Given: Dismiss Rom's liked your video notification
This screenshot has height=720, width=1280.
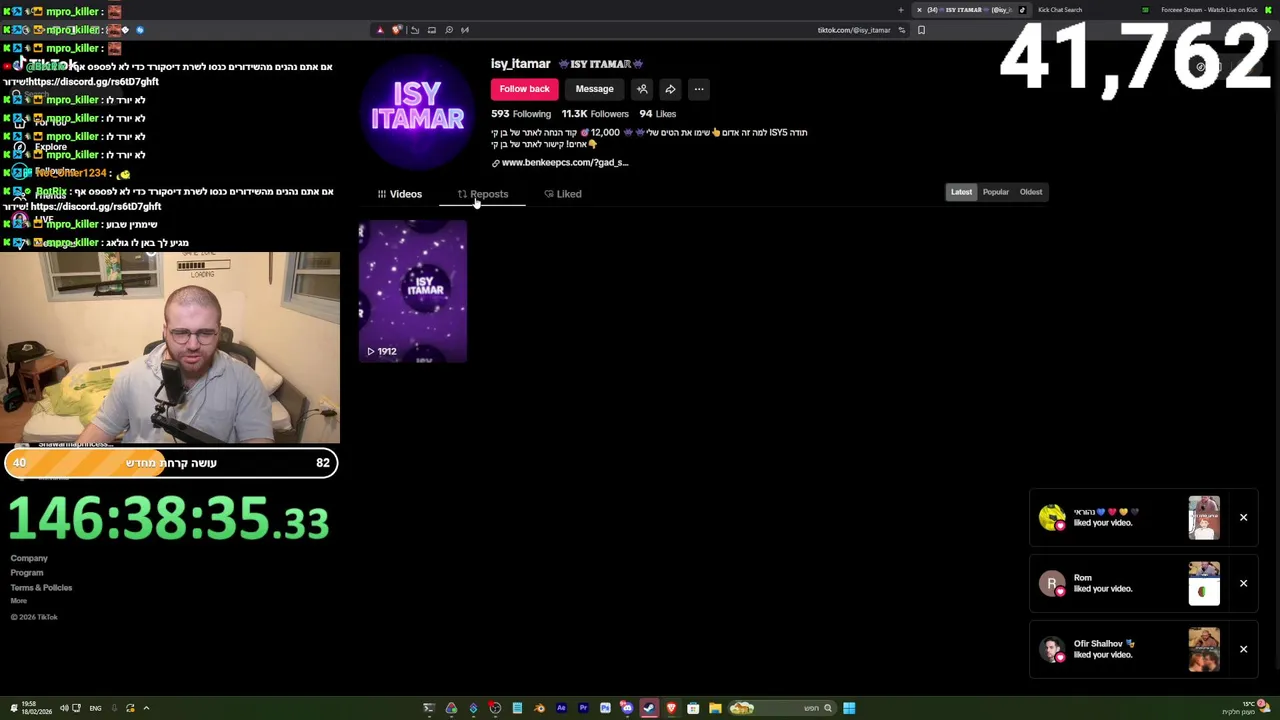Looking at the screenshot, I should (x=1243, y=584).
